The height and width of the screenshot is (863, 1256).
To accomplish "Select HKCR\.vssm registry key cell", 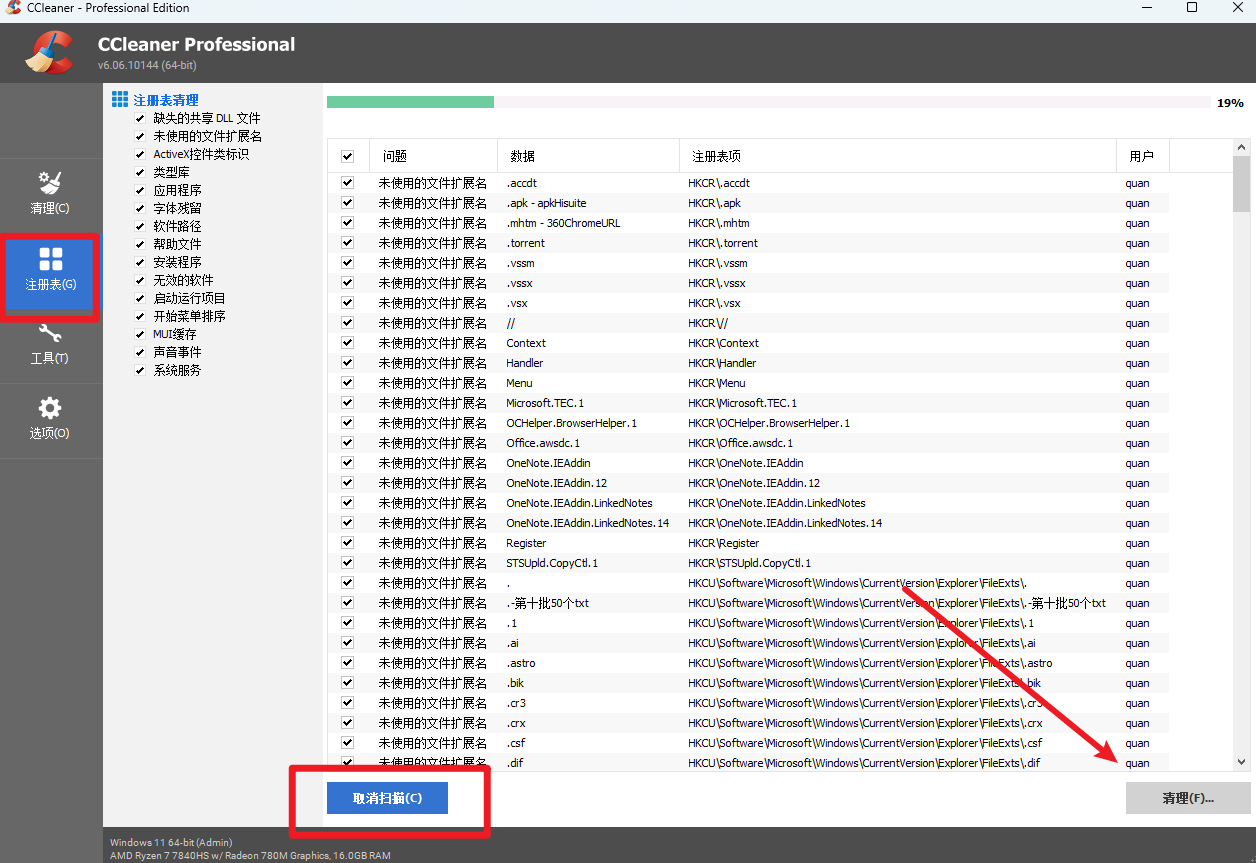I will pyautogui.click(x=717, y=263).
